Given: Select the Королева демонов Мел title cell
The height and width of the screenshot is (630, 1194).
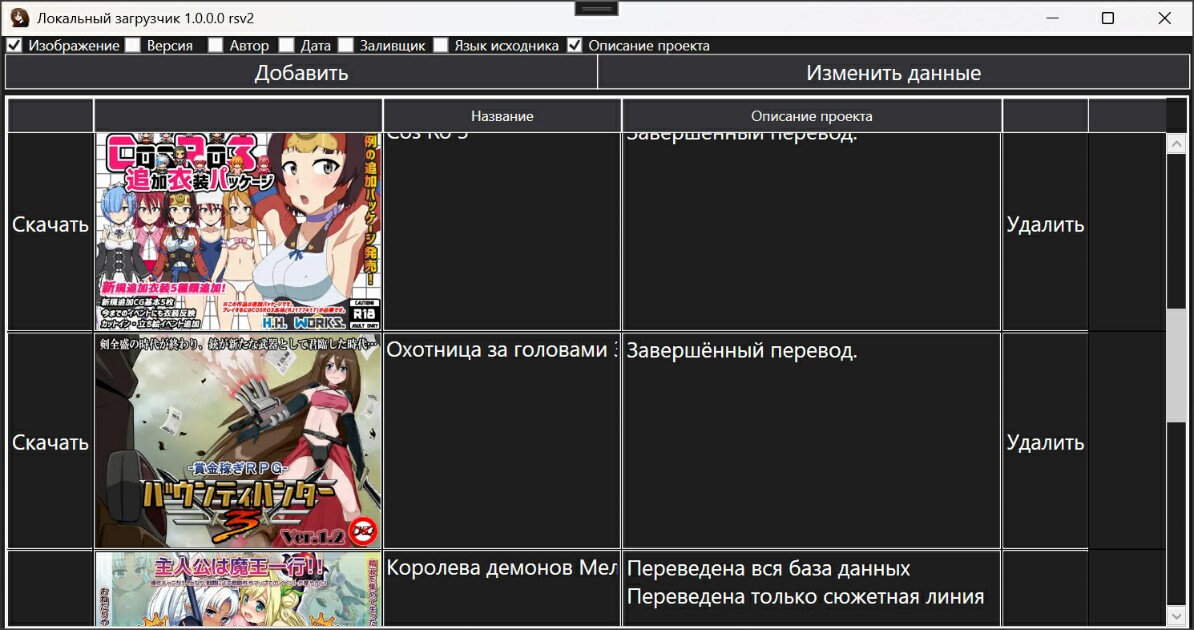Looking at the screenshot, I should point(502,589).
